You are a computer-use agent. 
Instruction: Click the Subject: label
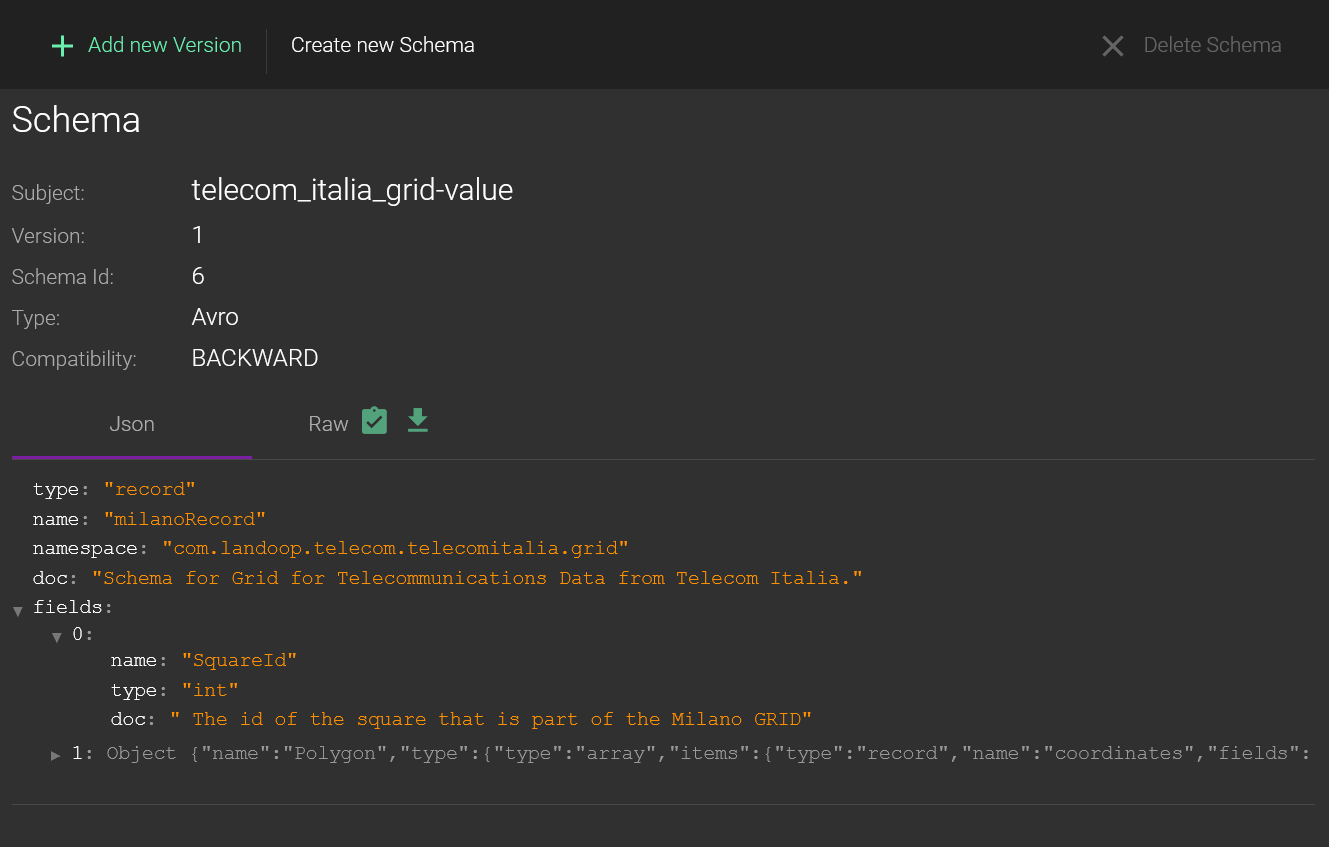48,193
